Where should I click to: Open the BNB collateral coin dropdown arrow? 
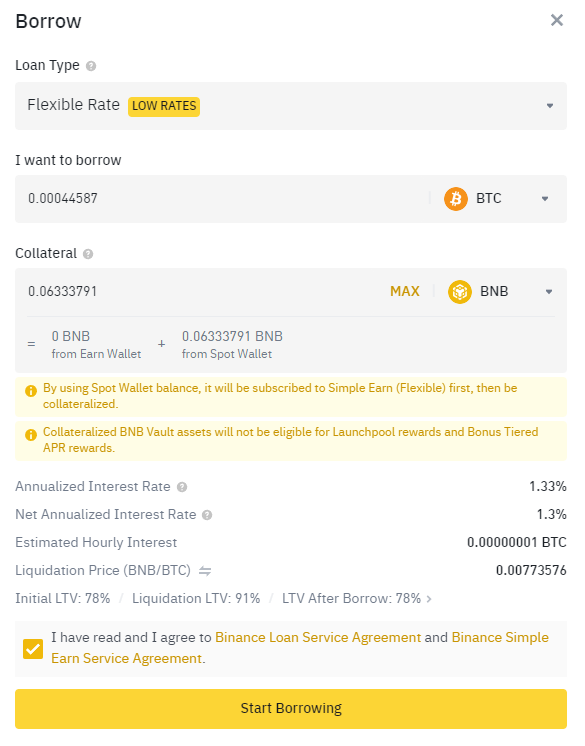click(x=549, y=292)
